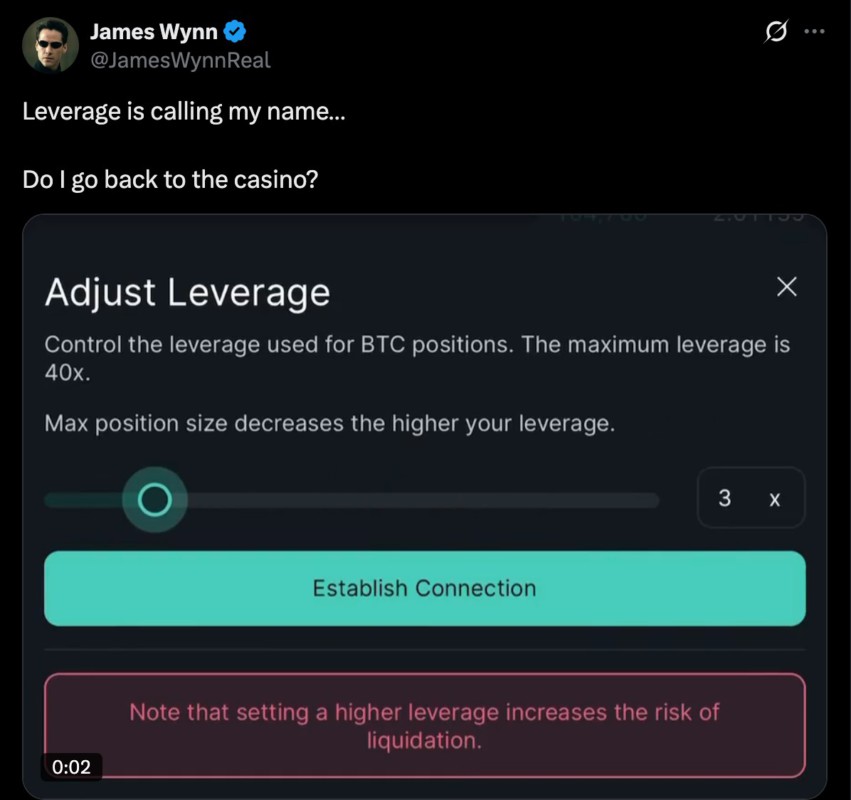Click the liquidation risk warning box
This screenshot has width=851, height=800.
click(424, 726)
